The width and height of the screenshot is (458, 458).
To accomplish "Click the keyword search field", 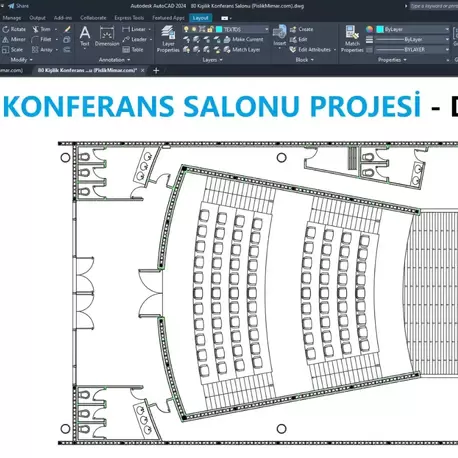I will (434, 6).
